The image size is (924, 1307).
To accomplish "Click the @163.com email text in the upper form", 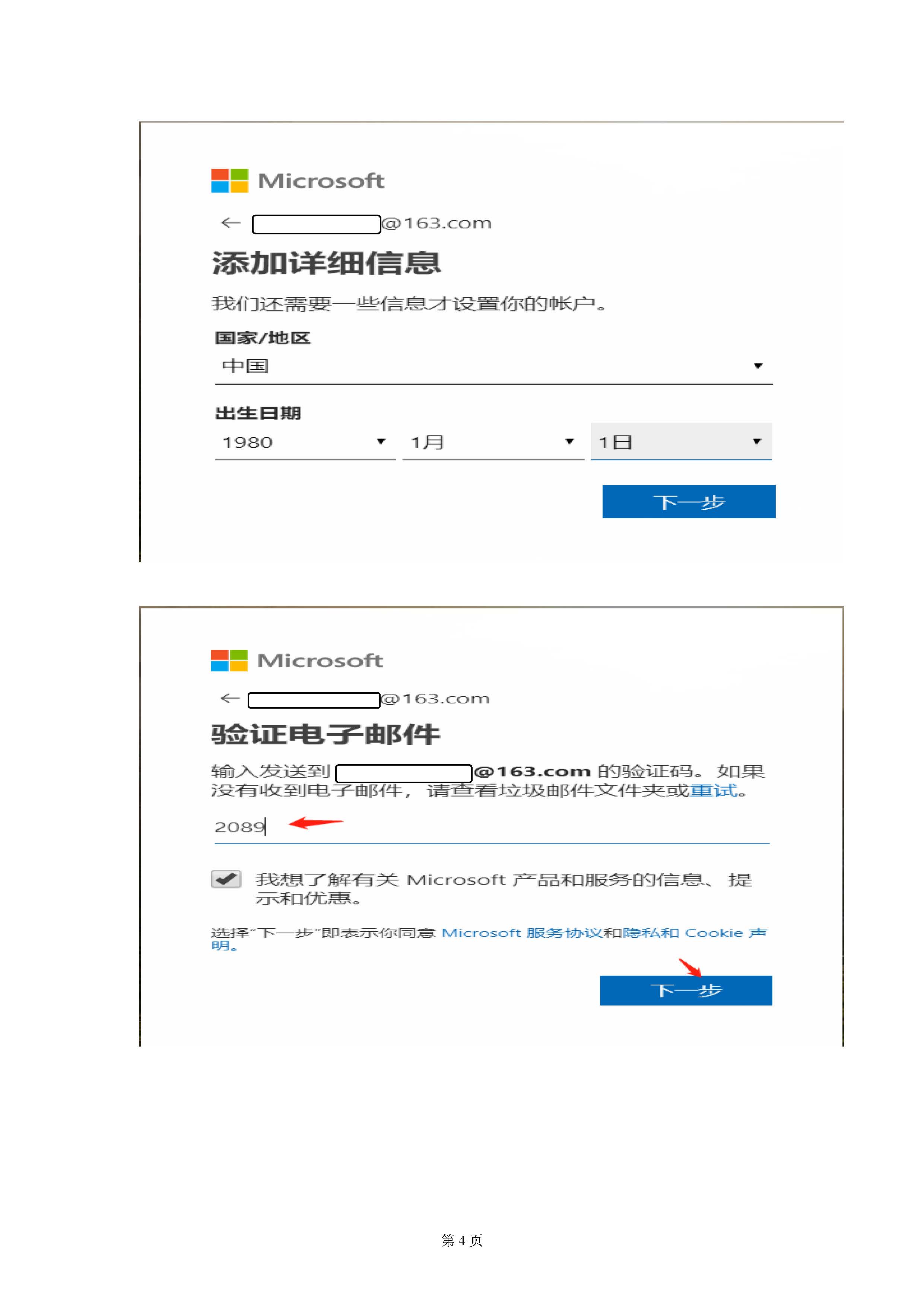I will tap(436, 223).
